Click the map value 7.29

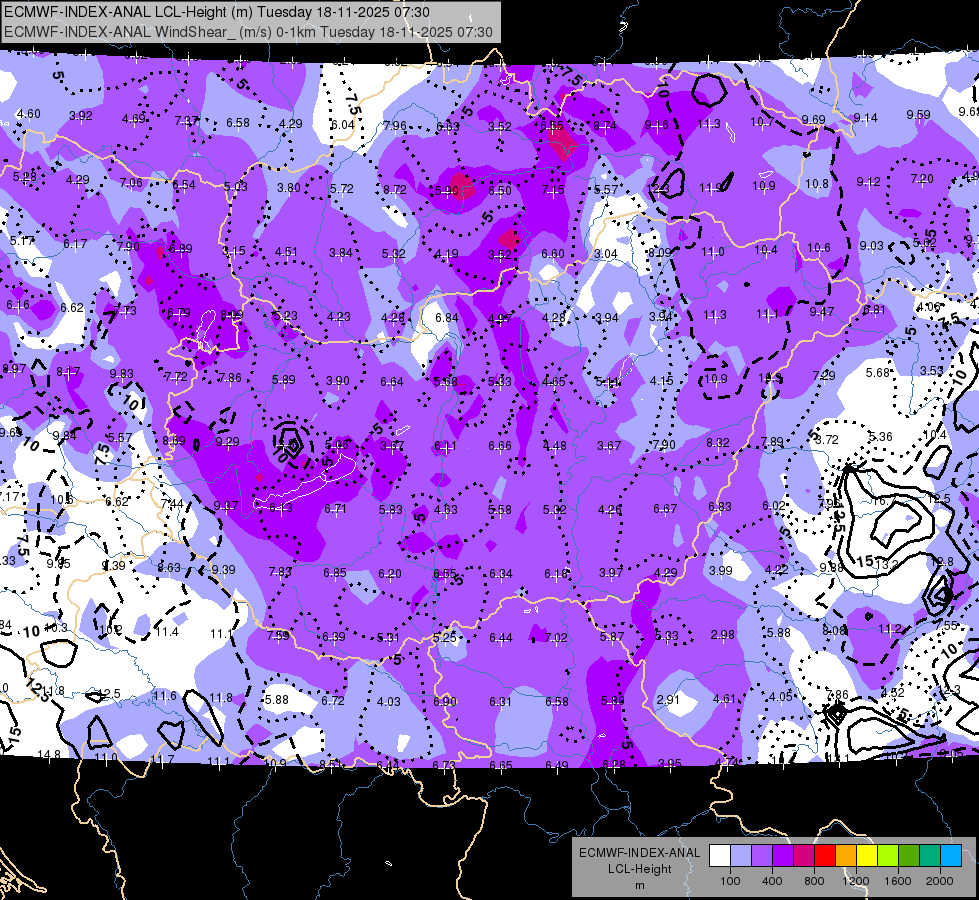pyautogui.click(x=824, y=375)
